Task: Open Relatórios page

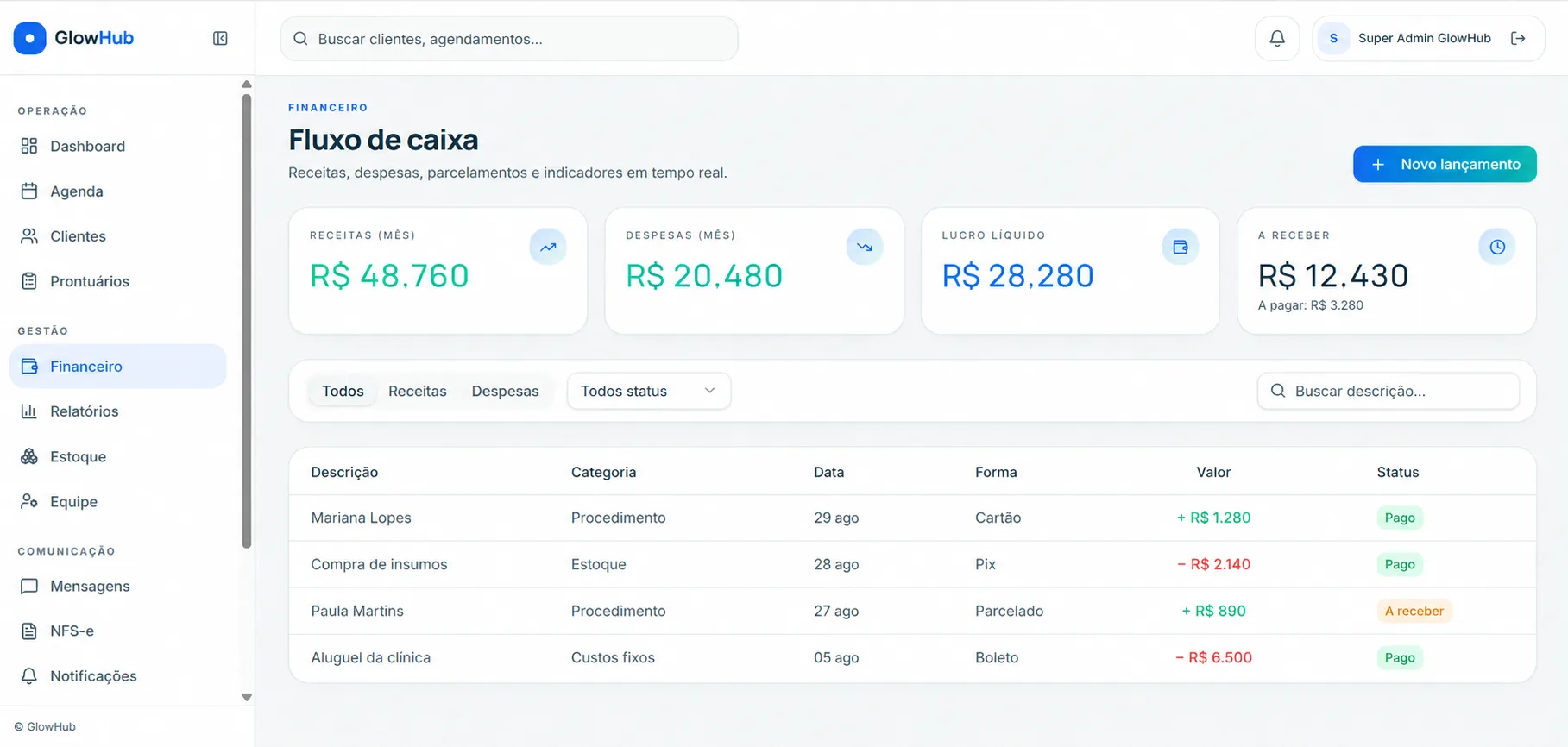Action: [x=118, y=411]
